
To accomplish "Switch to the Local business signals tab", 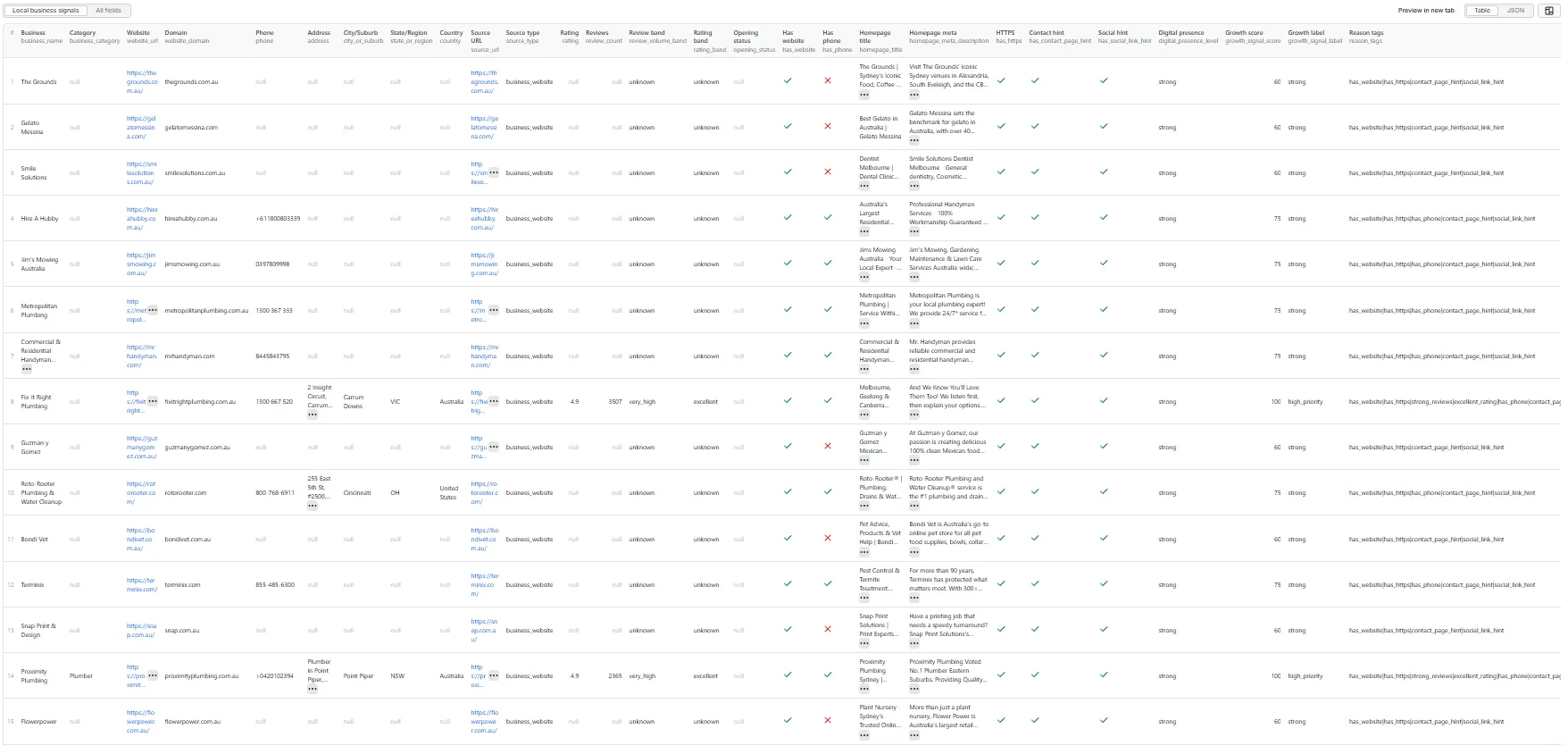I will pos(46,11).
